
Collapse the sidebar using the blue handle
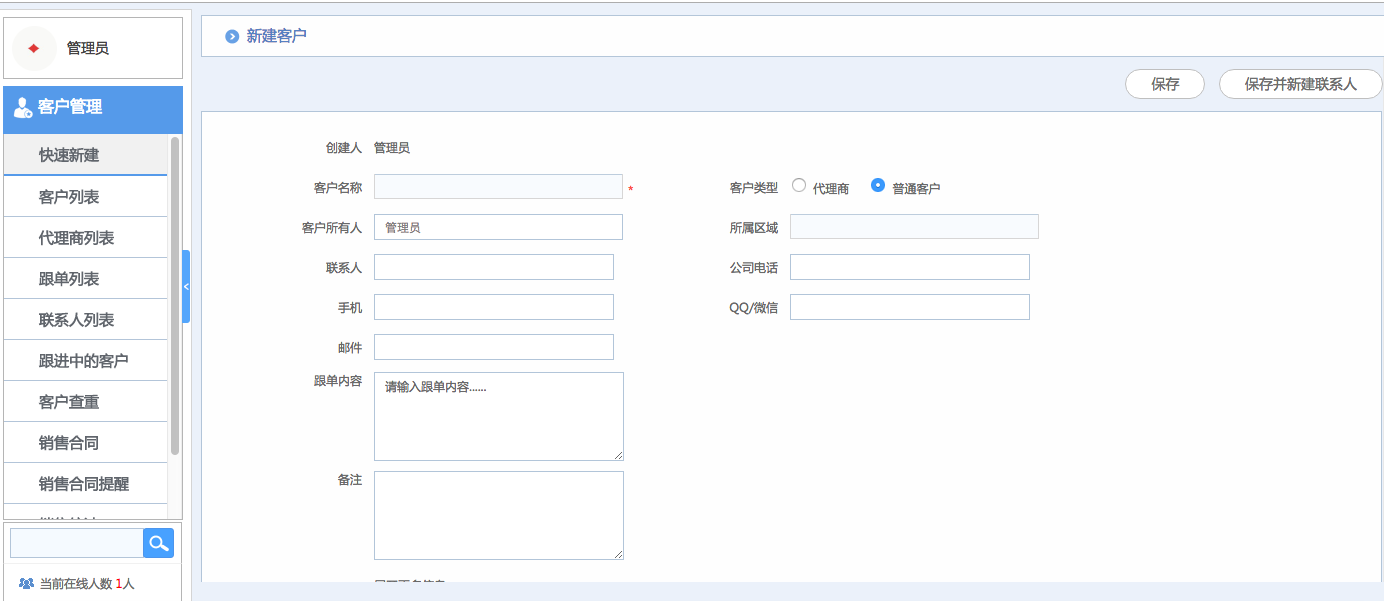[x=186, y=286]
